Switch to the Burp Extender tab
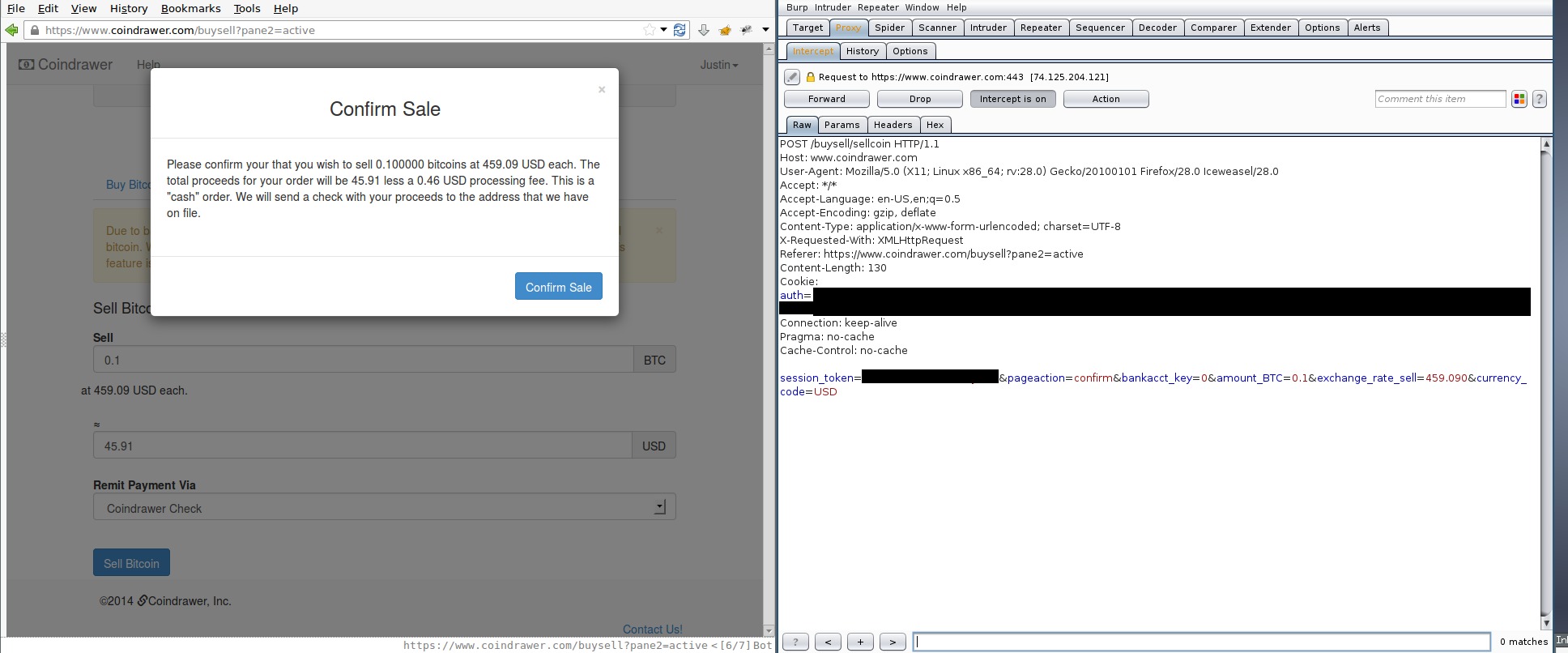1568x653 pixels. [1271, 28]
